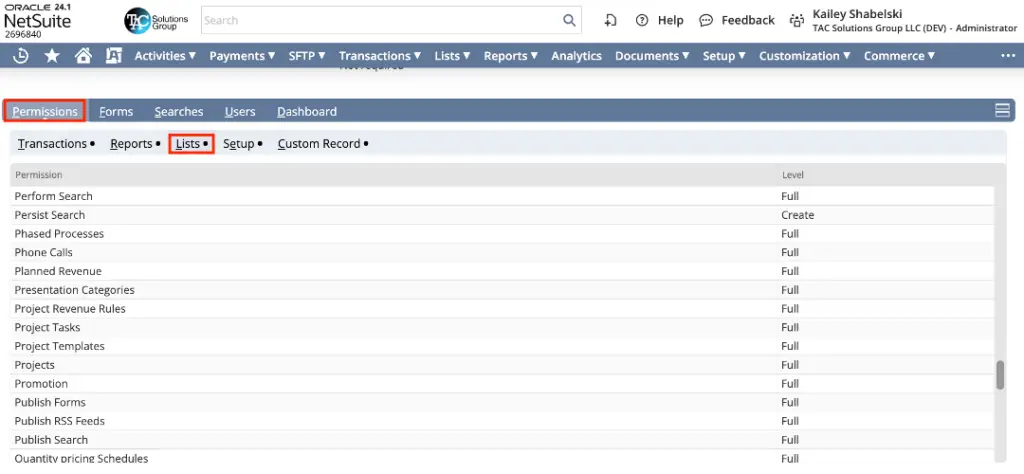This screenshot has height=474, width=1024.
Task: Open the Recent Records clock icon
Action: [20, 56]
